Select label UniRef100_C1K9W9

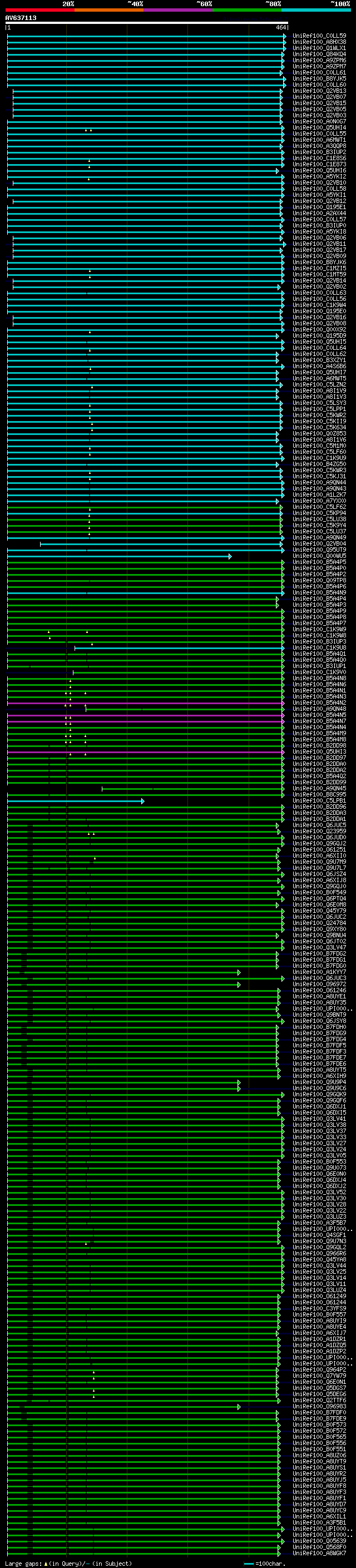point(319,630)
